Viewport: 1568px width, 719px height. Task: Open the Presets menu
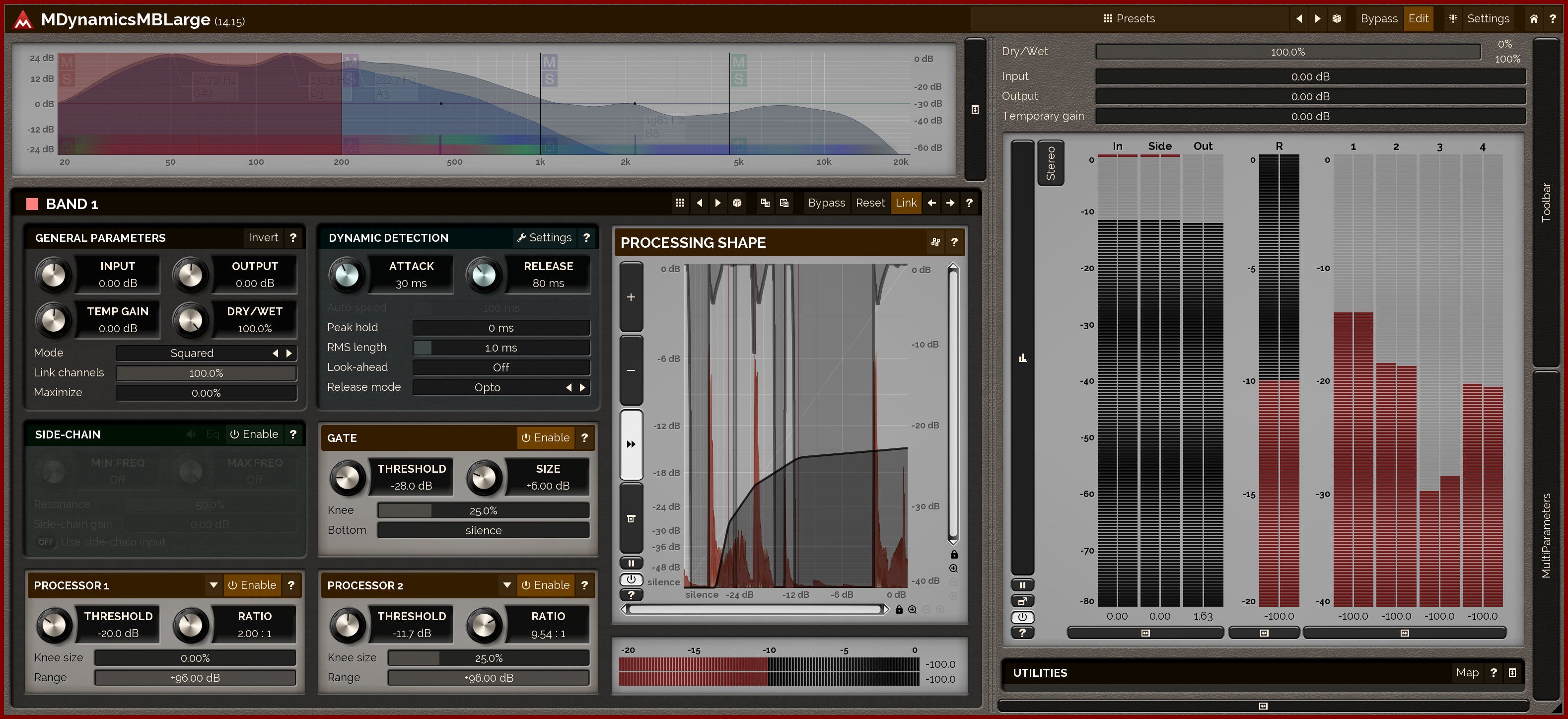[x=1129, y=19]
